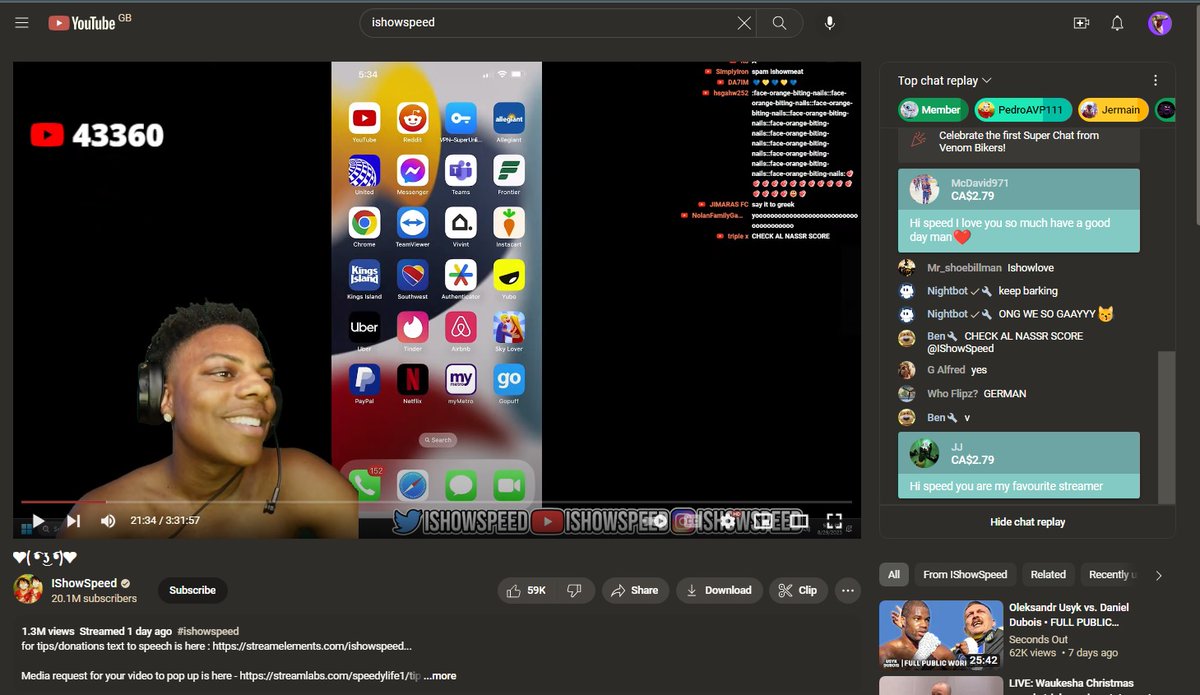Open JJ CA$2.79 super chat message
This screenshot has width=1200, height=695.
pos(1019,465)
